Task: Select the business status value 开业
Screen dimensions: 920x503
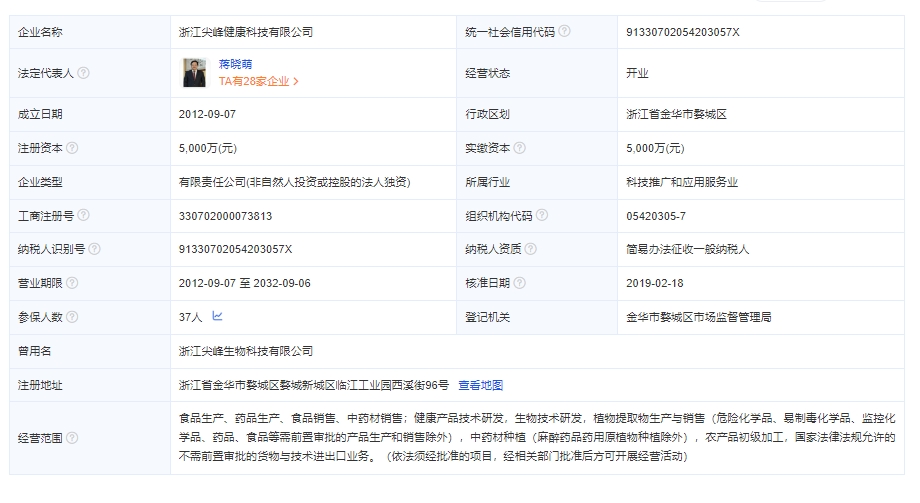Action: tap(637, 73)
